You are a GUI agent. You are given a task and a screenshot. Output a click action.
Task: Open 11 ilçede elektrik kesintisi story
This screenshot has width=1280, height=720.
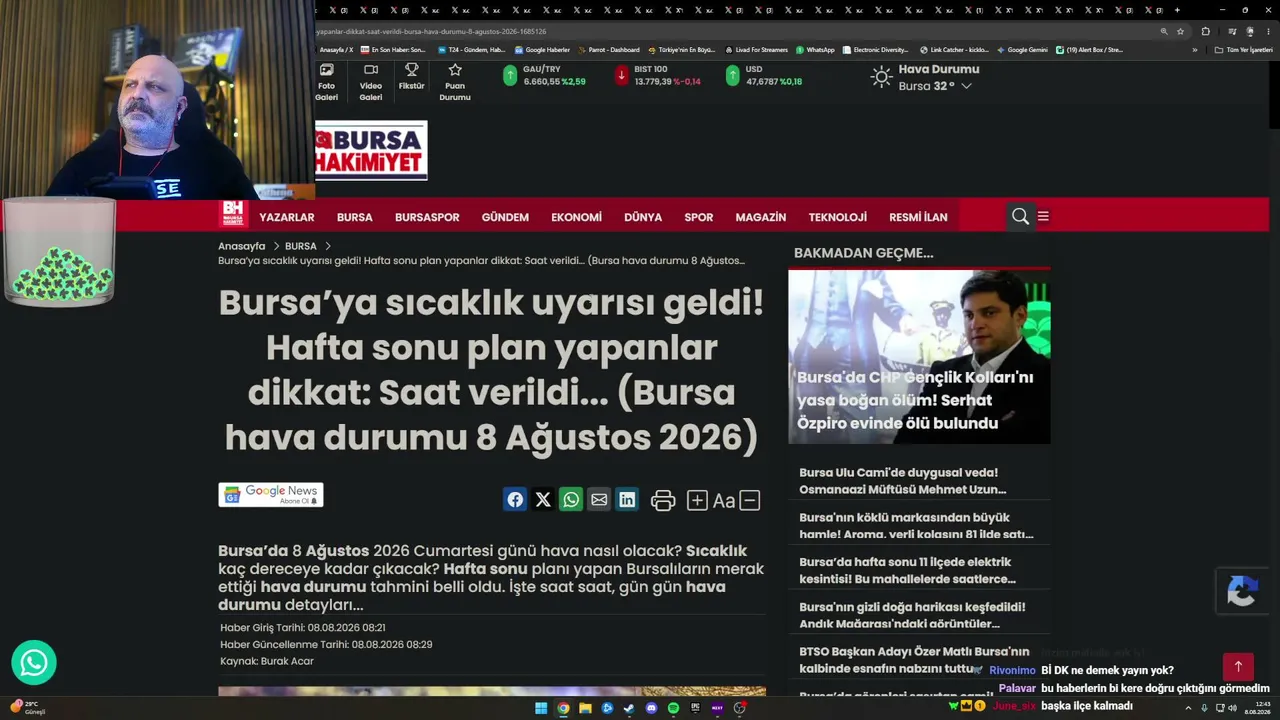(x=907, y=570)
